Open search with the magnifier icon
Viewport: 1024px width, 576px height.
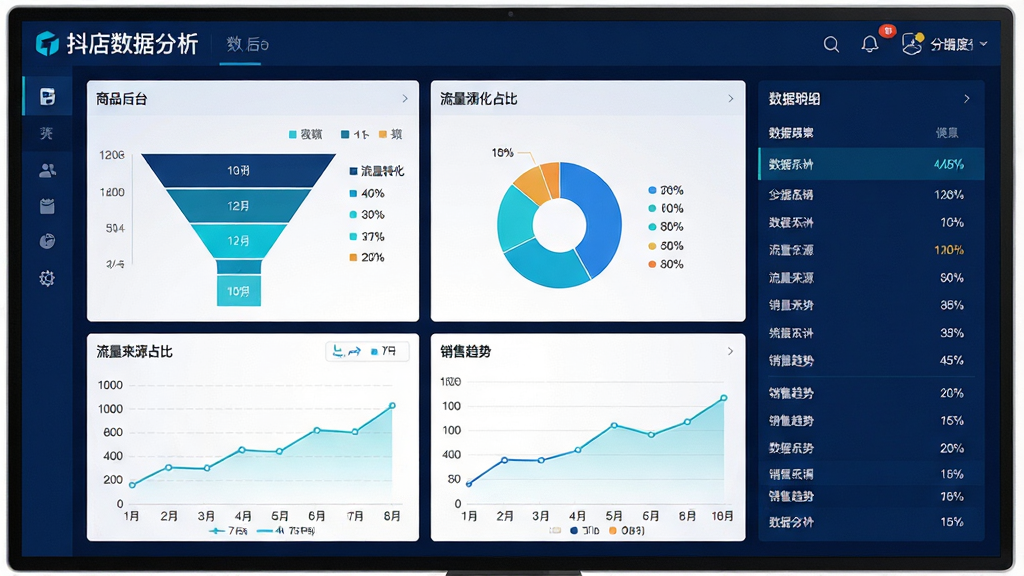[x=831, y=44]
